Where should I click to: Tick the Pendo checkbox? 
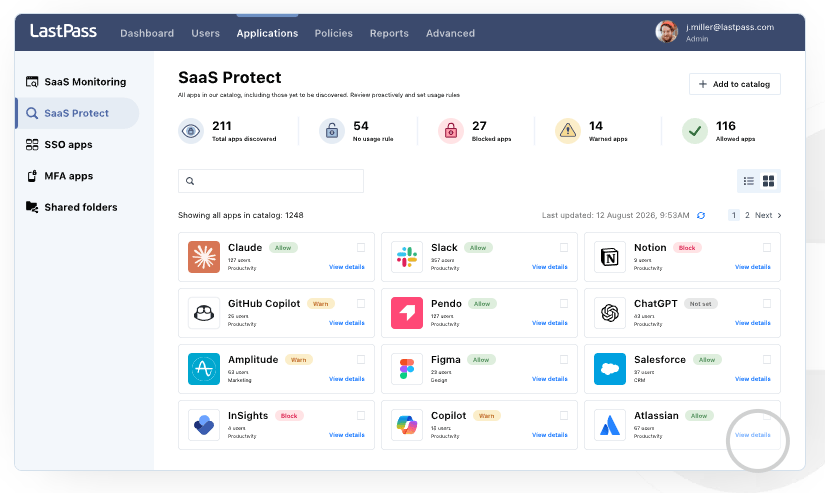[564, 304]
